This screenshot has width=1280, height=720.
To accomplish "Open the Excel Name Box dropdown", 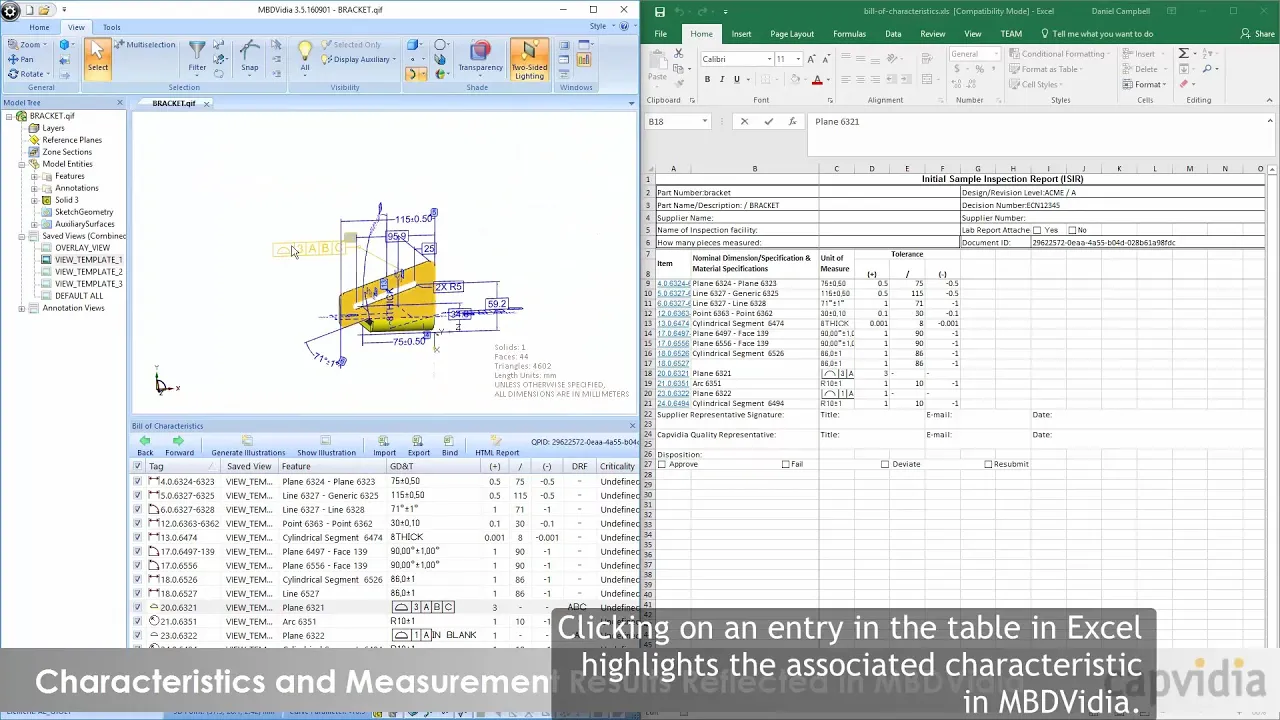I will pos(704,122).
